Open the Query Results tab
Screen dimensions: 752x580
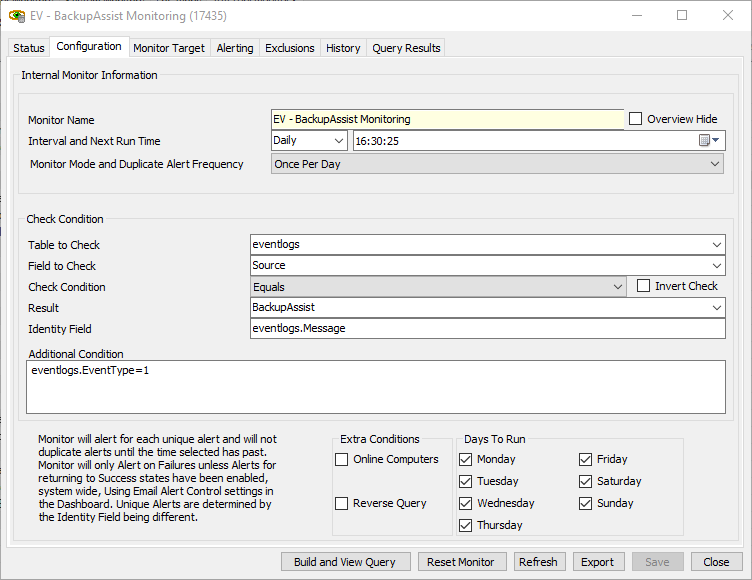pyautogui.click(x=405, y=48)
